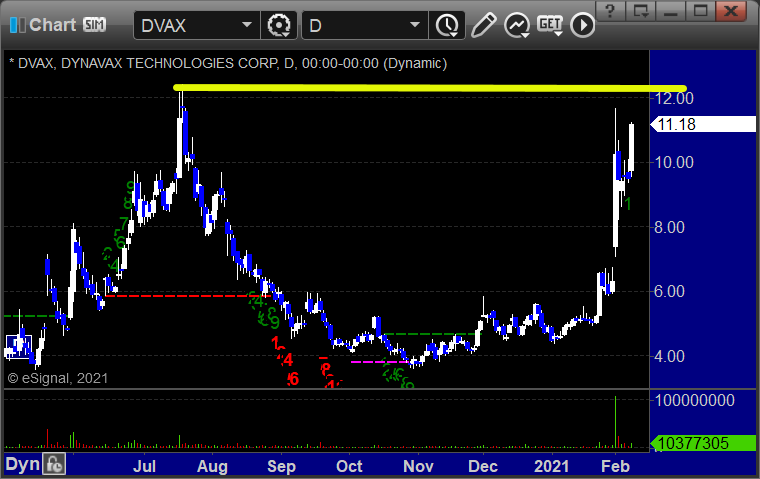Viewport: 760px width, 479px height.
Task: Select the yellow resistance trend line
Action: [x=429, y=88]
